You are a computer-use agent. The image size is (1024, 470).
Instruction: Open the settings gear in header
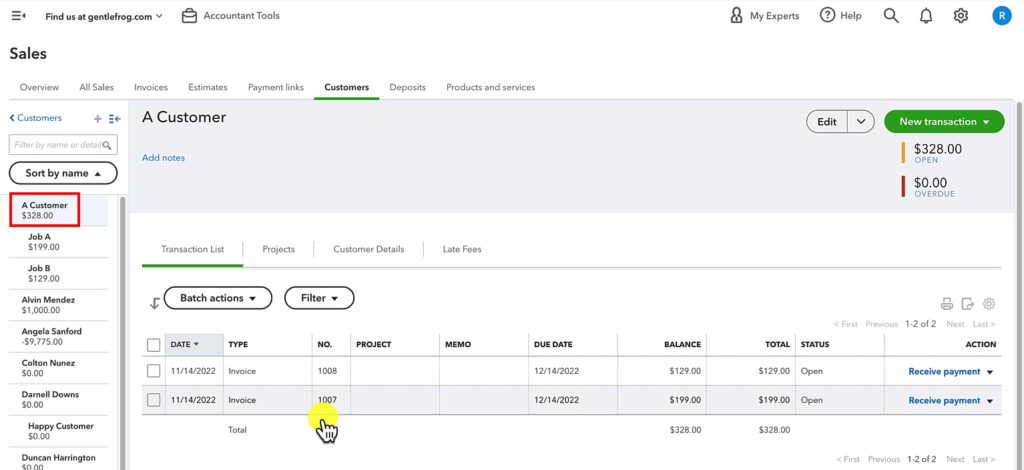coord(961,16)
